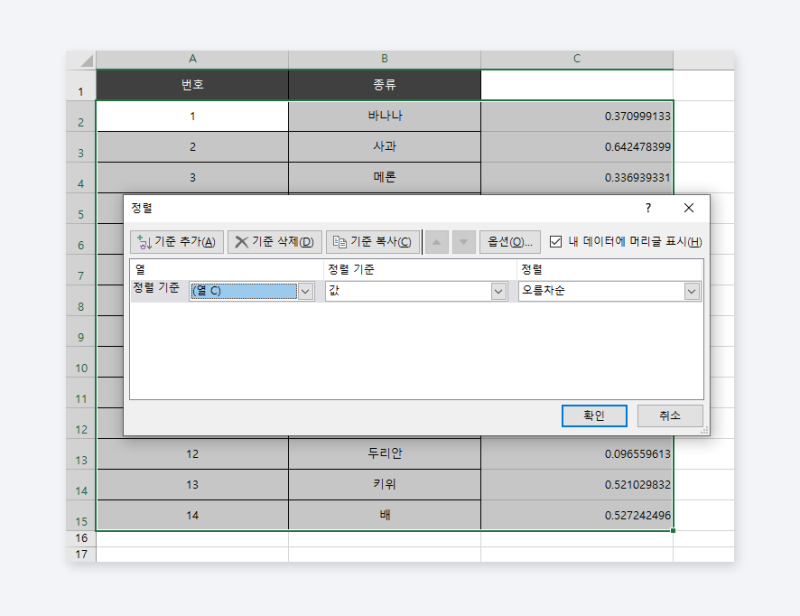This screenshot has width=800, height=616.
Task: Select column C header
Action: [x=577, y=59]
